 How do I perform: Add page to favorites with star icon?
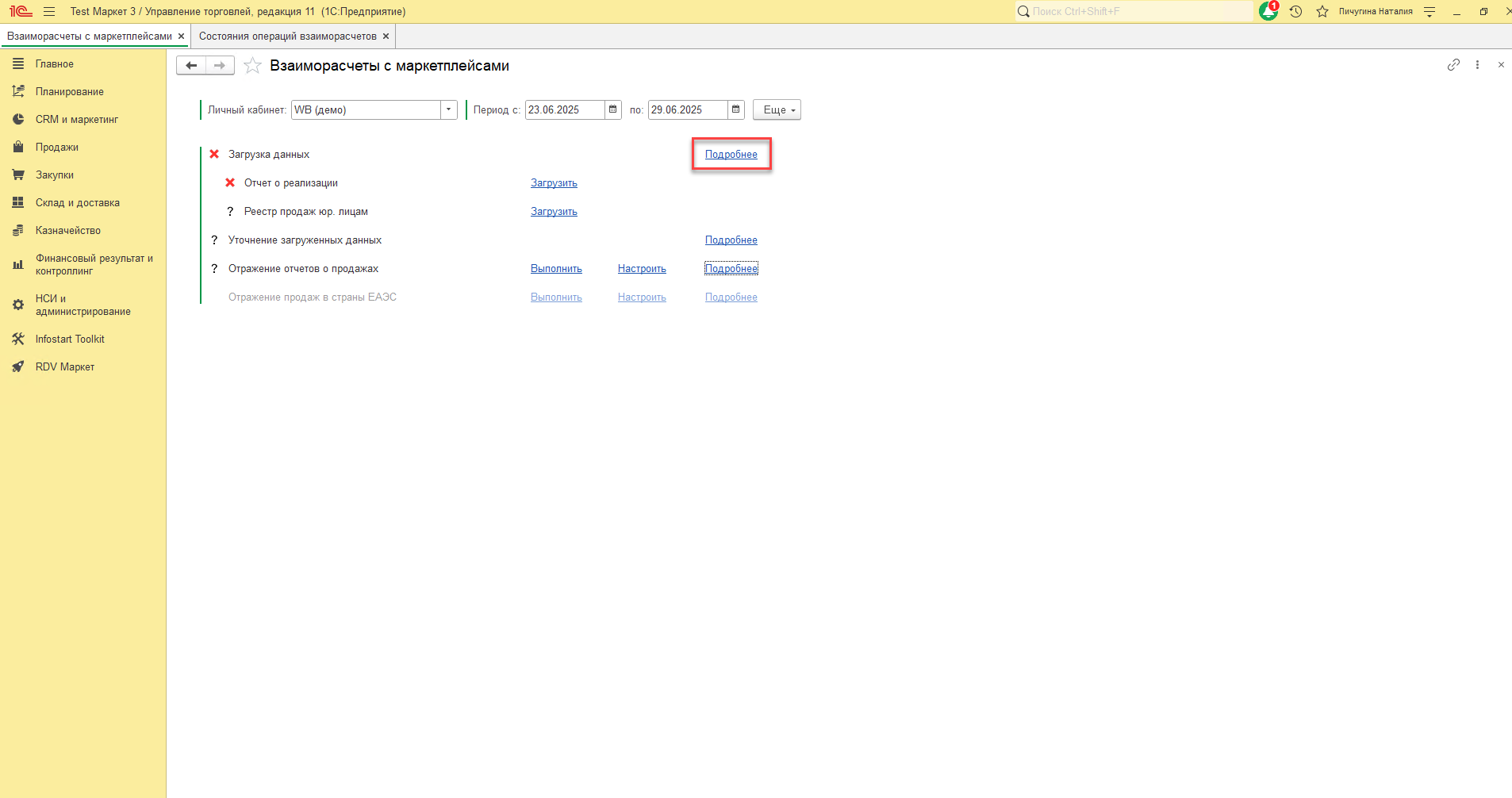click(252, 66)
